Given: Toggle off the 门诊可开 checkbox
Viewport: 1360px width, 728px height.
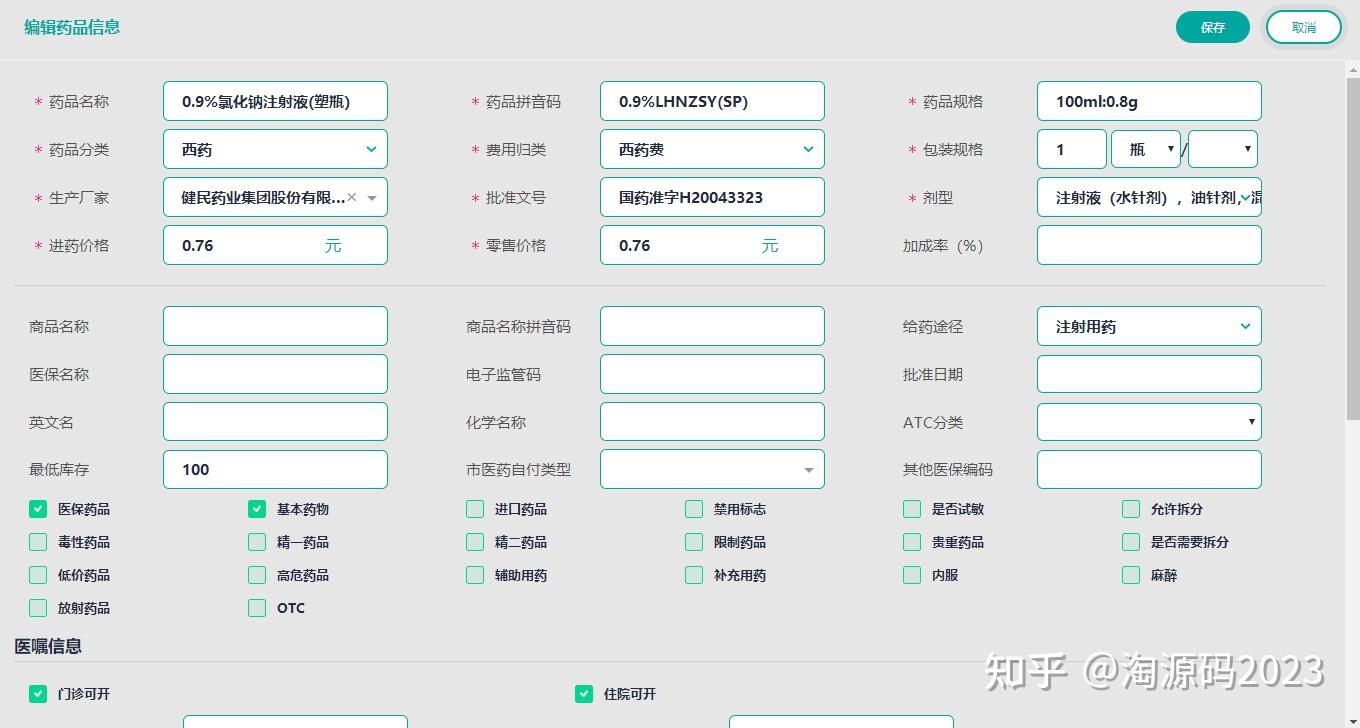Looking at the screenshot, I should pos(37,693).
